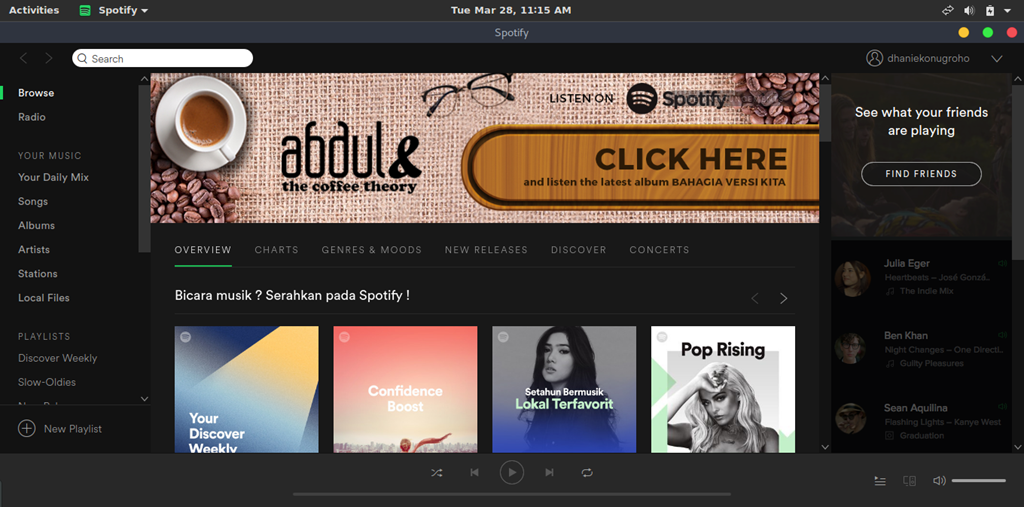Click the Find Friends button
Screen dimensions: 1024x507
pyautogui.click(x=921, y=174)
